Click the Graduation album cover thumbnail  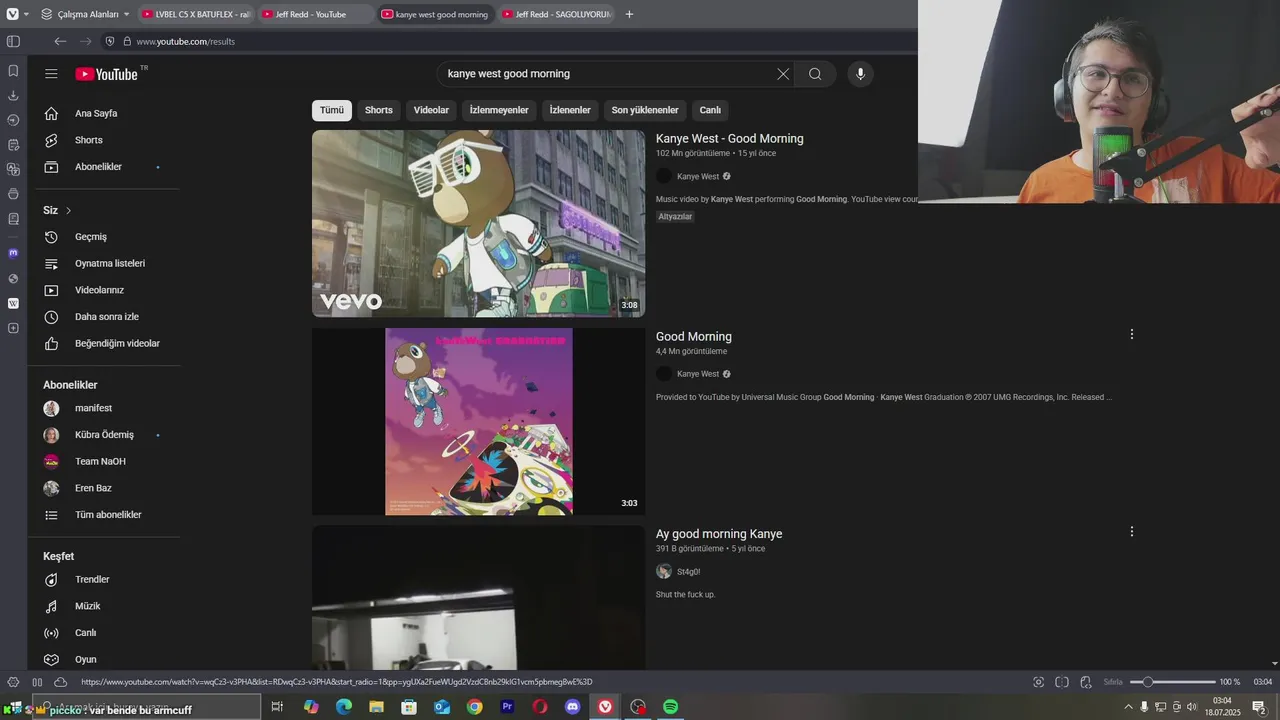point(478,421)
